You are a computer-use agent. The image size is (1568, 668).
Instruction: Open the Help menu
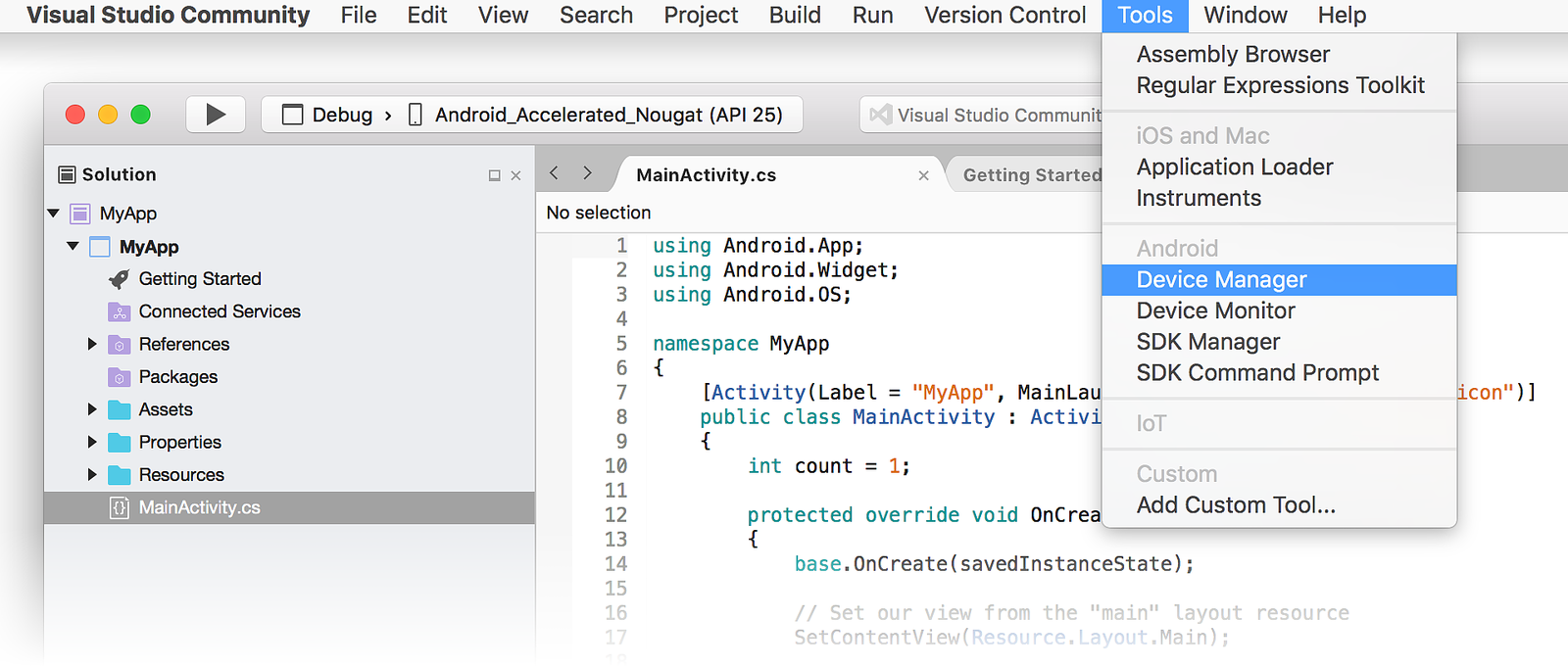1342,16
